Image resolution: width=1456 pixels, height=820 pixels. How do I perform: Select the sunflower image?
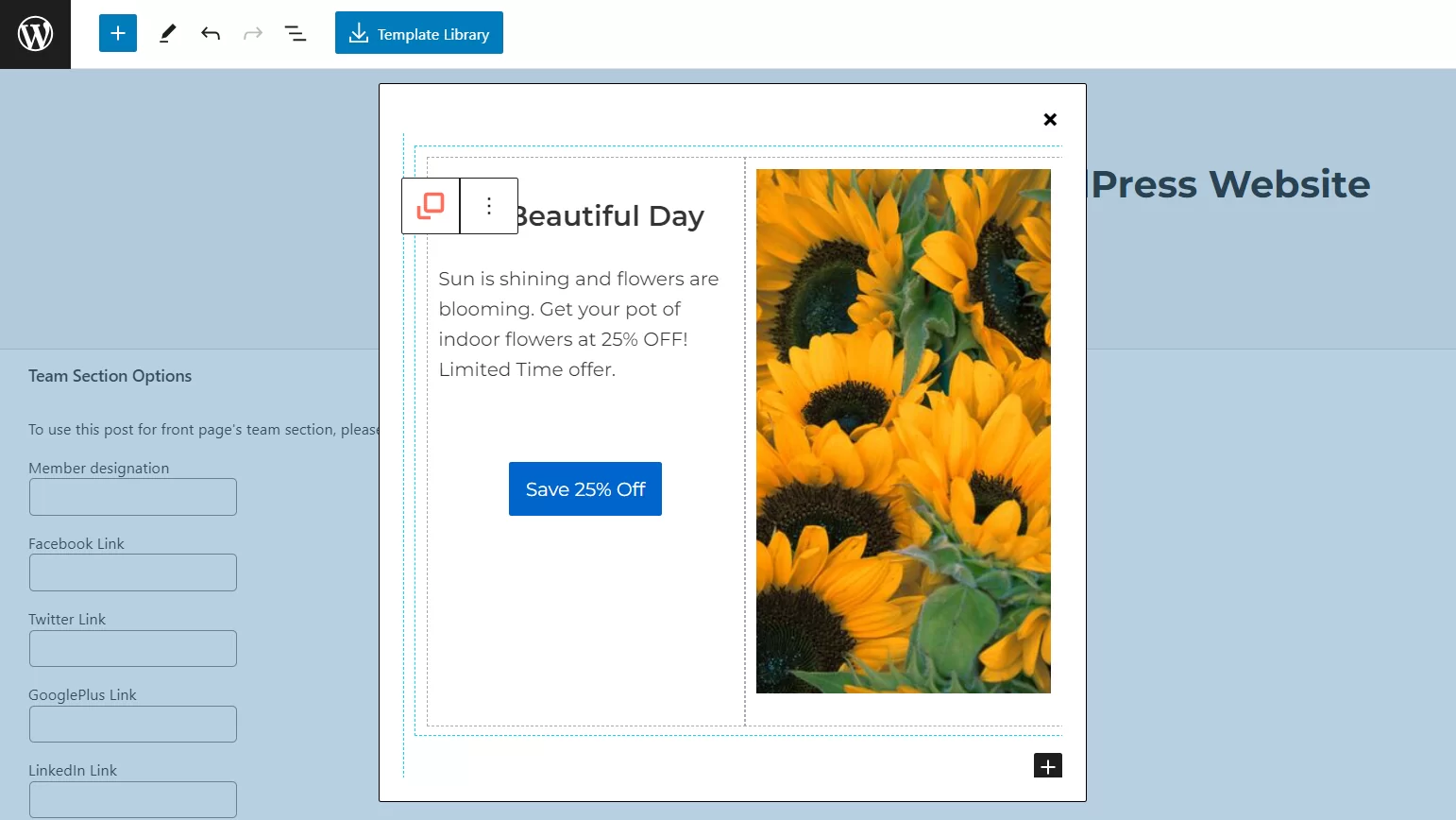904,431
